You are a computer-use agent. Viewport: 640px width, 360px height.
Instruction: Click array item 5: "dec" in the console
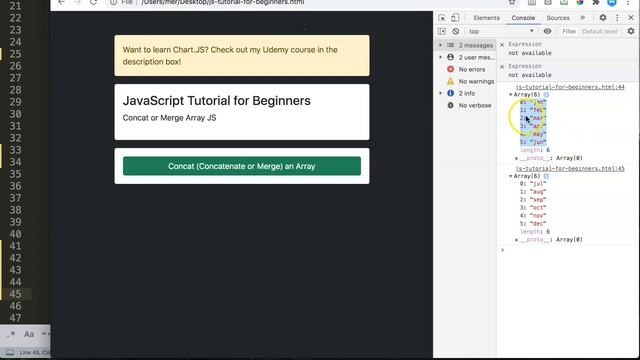tap(533, 224)
